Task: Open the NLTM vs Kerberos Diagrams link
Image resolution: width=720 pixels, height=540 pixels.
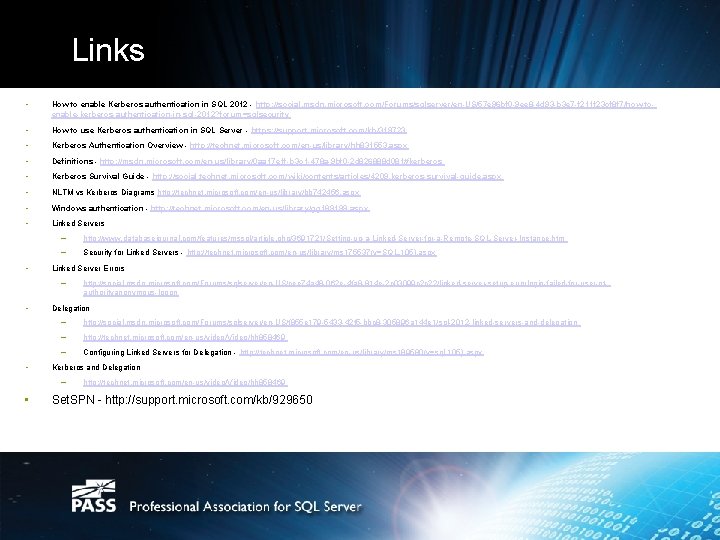Action: tap(259, 193)
